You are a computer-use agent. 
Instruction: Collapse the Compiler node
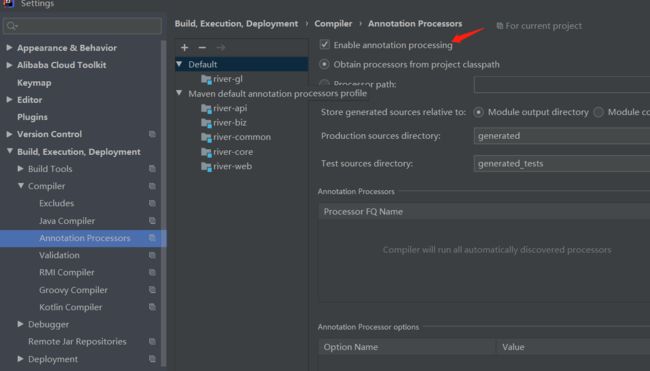pyautogui.click(x=20, y=186)
